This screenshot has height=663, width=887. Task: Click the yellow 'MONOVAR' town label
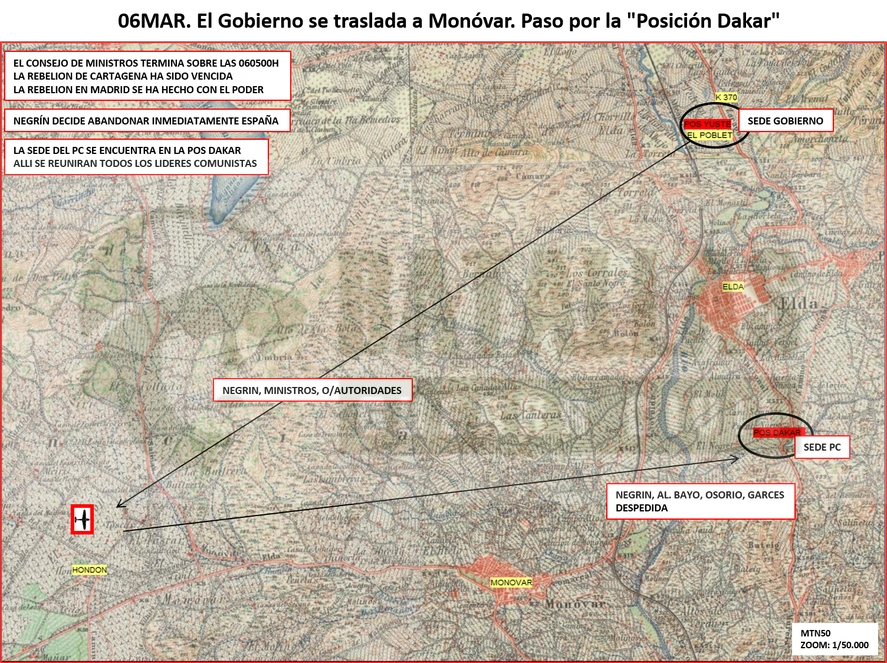(511, 582)
